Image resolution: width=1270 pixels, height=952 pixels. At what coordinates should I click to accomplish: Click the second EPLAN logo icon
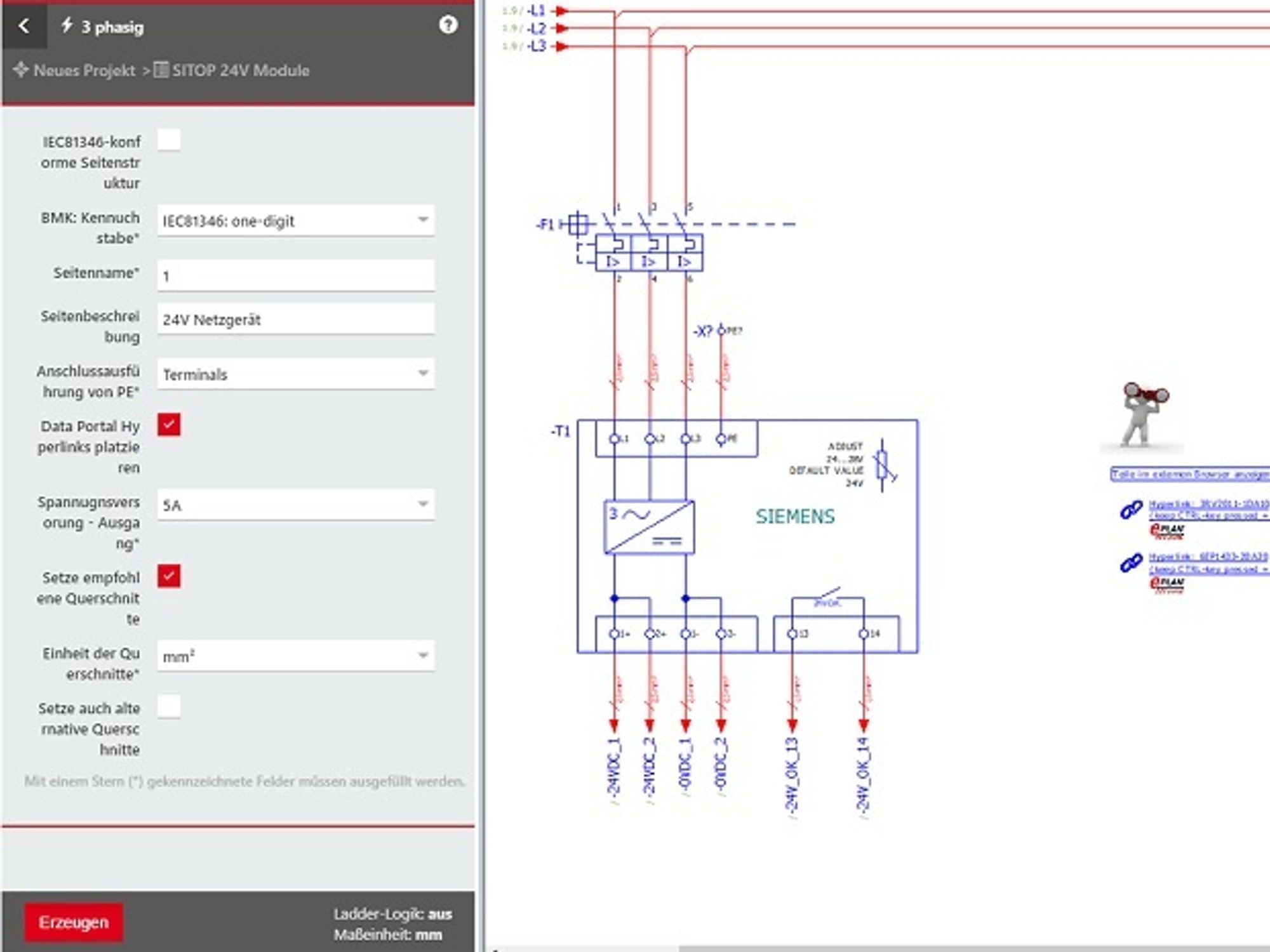[1166, 584]
